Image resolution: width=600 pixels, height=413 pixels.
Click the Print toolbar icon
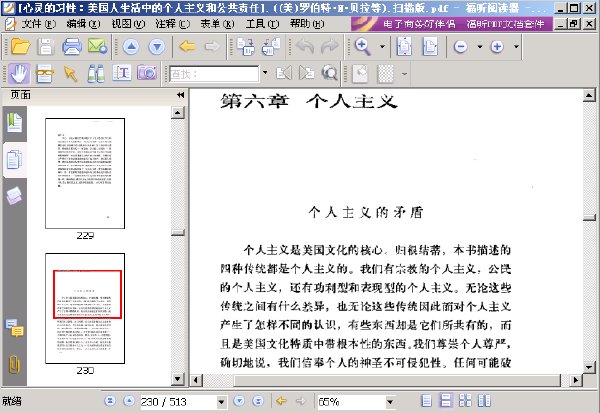click(x=72, y=47)
